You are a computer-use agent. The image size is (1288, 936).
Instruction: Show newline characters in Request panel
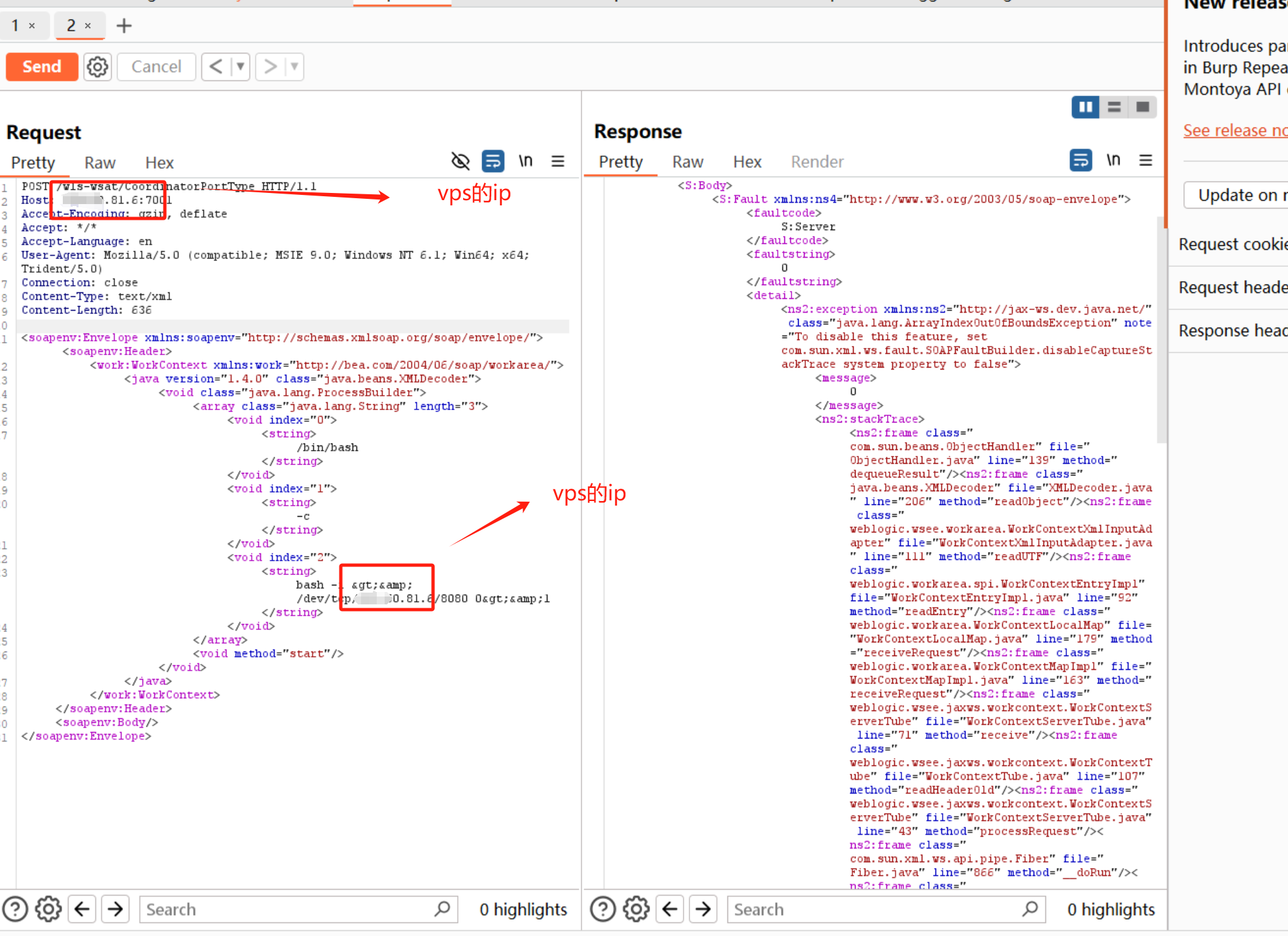point(525,161)
